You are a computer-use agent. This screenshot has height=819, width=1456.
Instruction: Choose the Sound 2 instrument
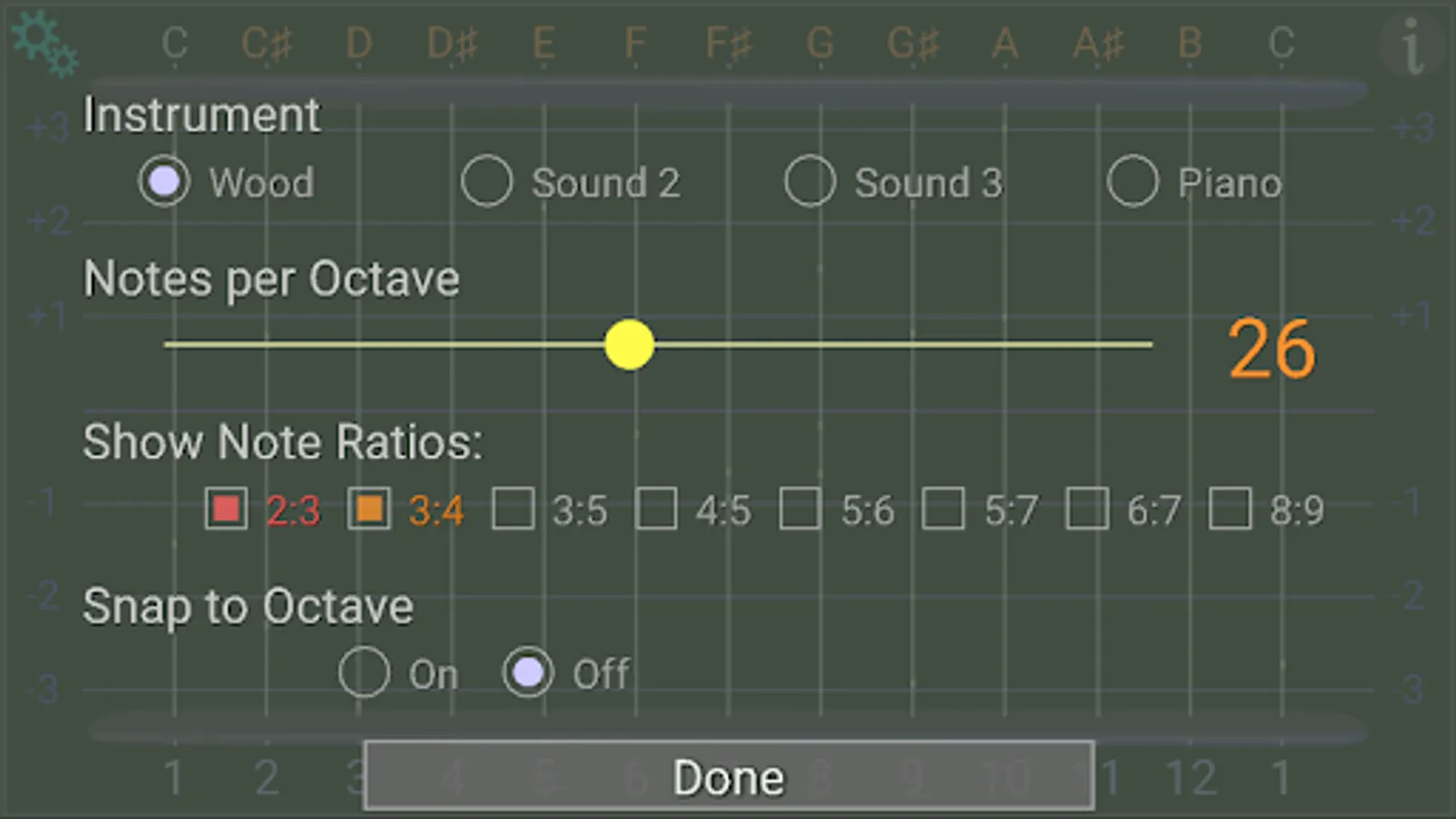pos(487,182)
